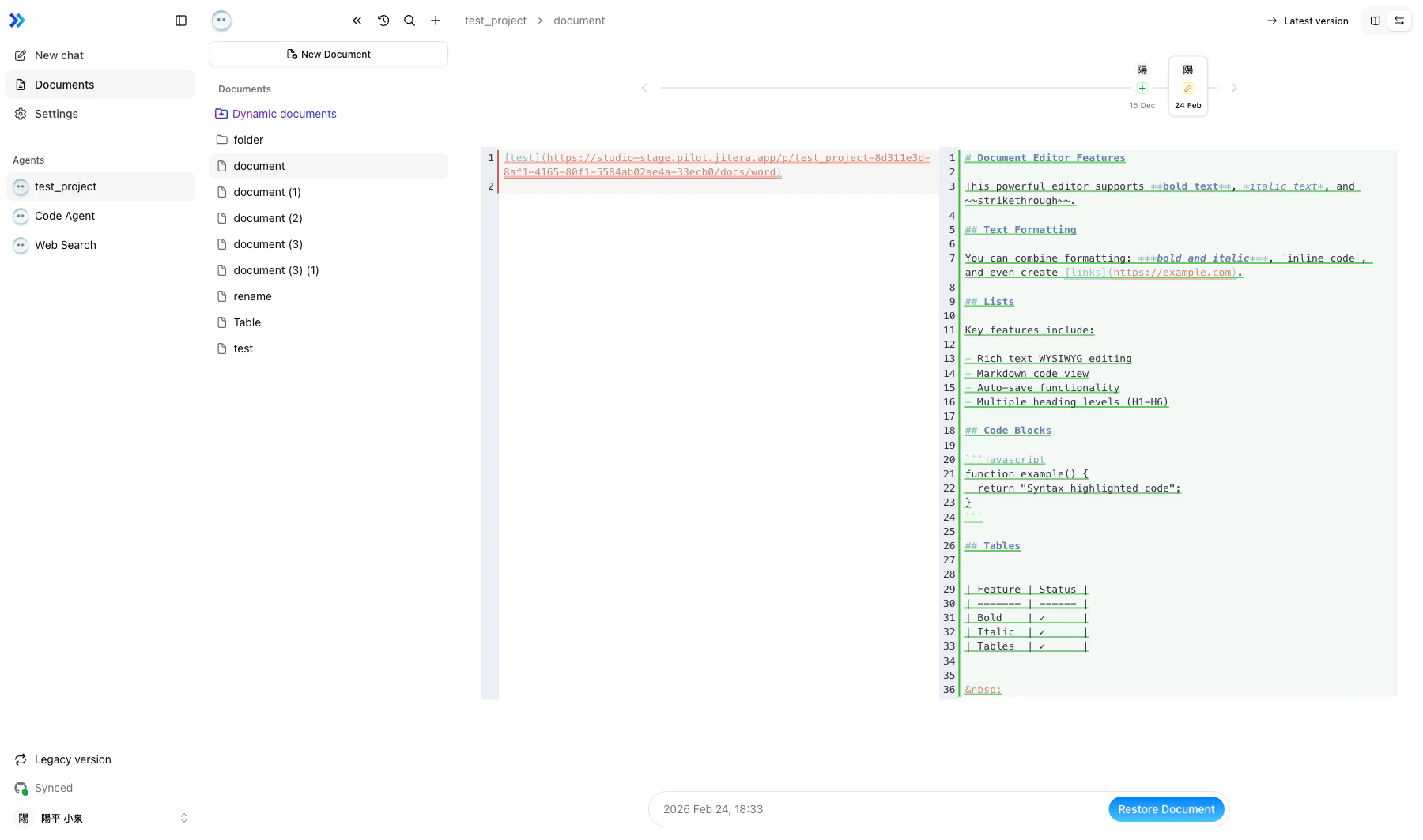Open the test document
The width and height of the screenshot is (1423, 840).
328,348
